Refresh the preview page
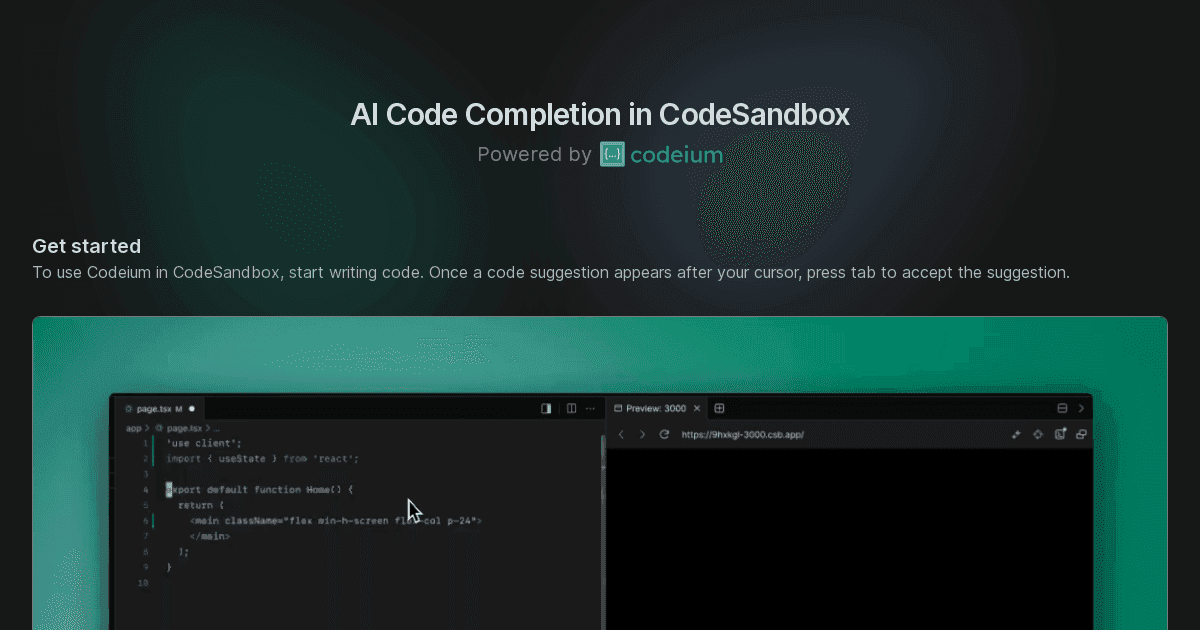 coord(663,434)
